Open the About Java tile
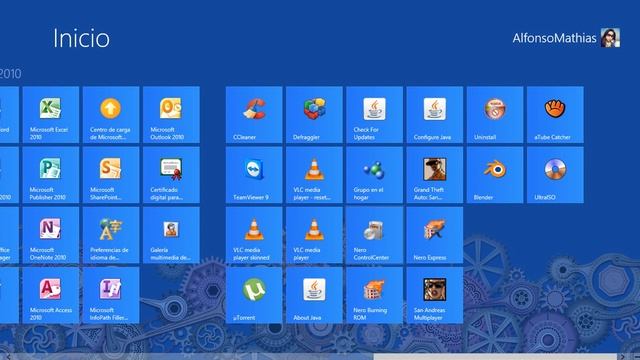 [x=314, y=295]
